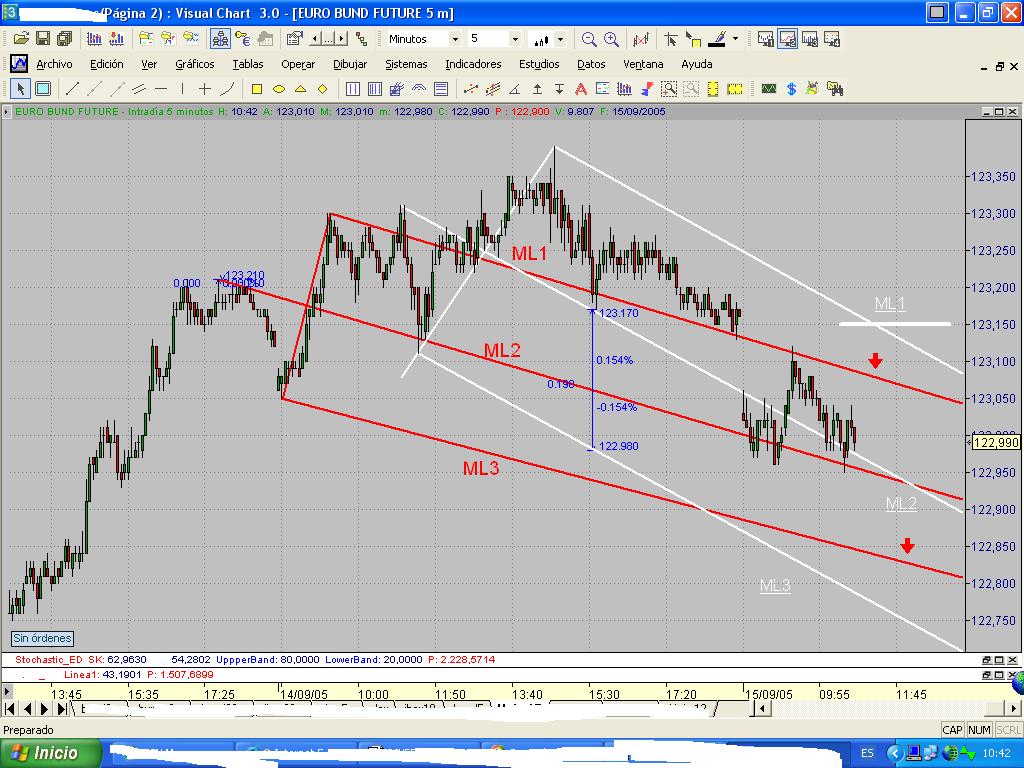Switch to screen layout 2 button
1024x768 pixels.
[788, 39]
